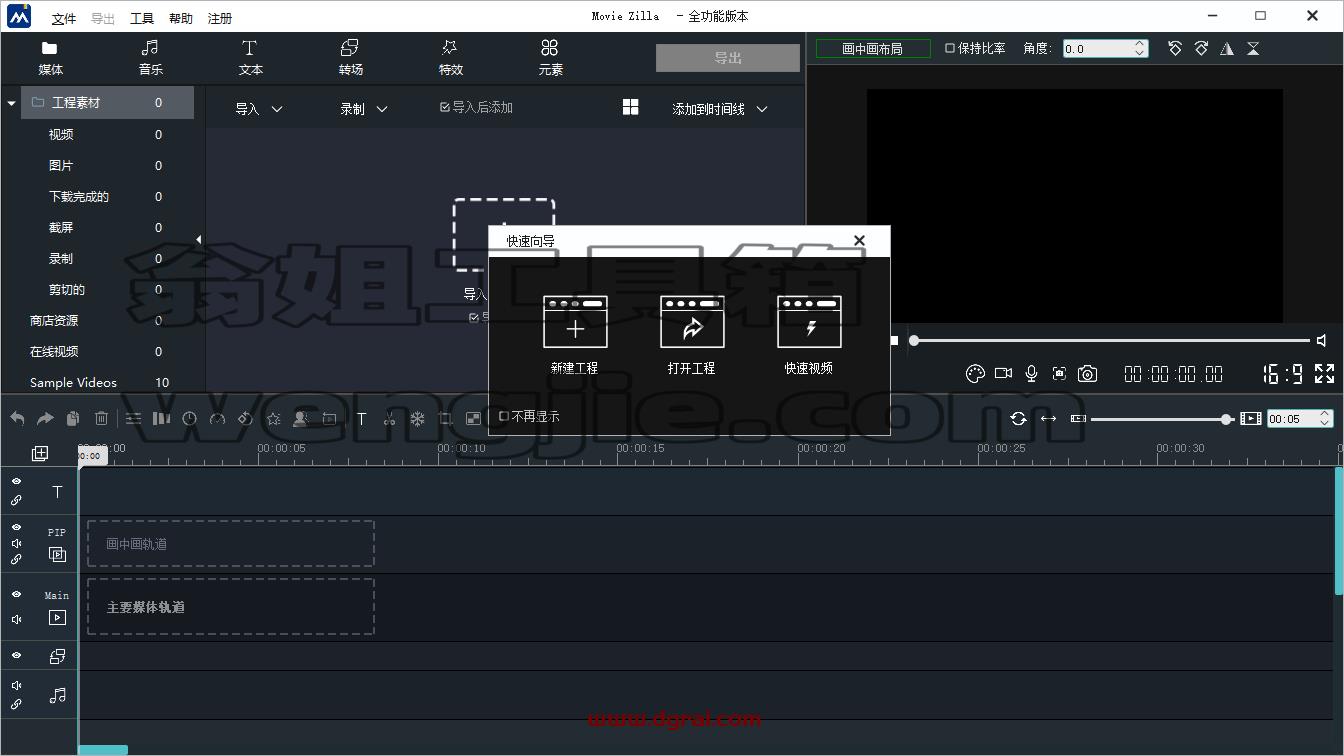Click 快速视频 in the quick wizard
The width and height of the screenshot is (1344, 756).
[x=809, y=336]
